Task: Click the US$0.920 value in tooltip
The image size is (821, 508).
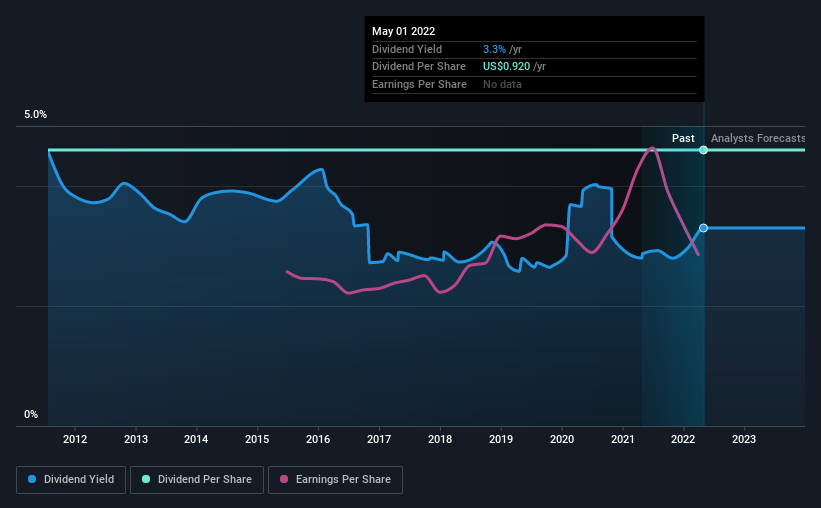Action: point(506,67)
